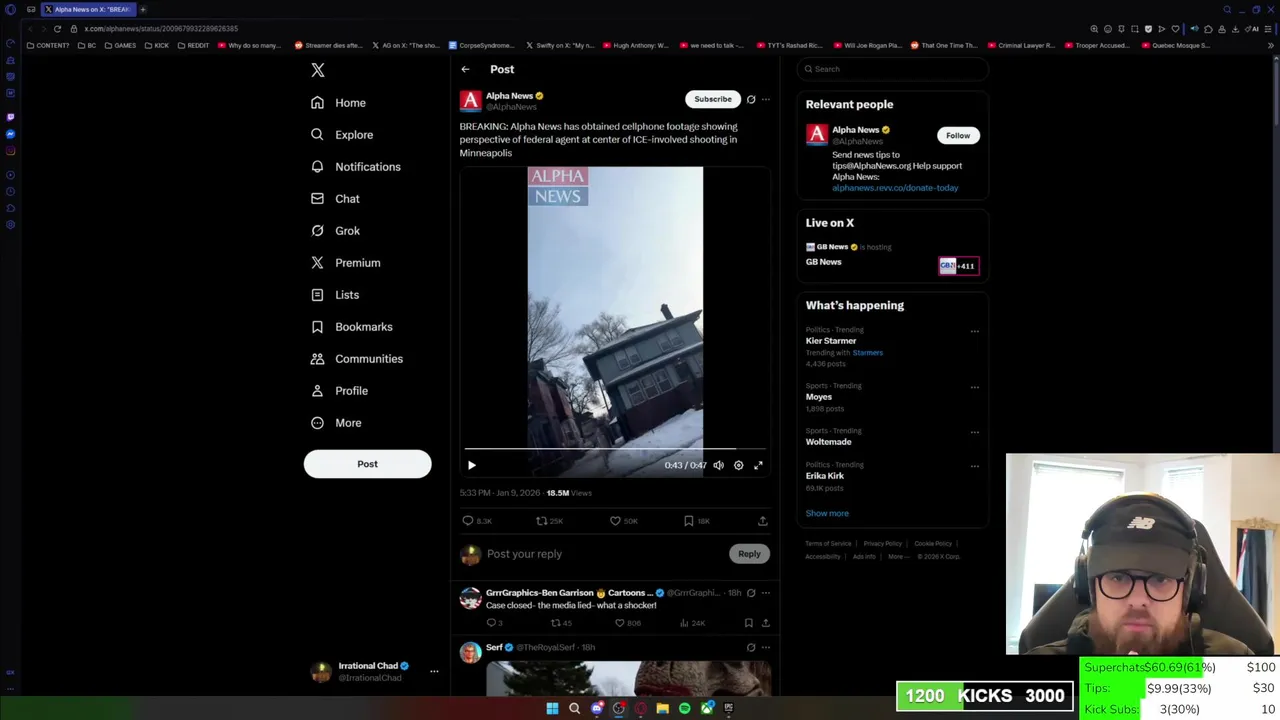Open Notifications in sidebar
This screenshot has height=720, width=1280.
click(355, 167)
